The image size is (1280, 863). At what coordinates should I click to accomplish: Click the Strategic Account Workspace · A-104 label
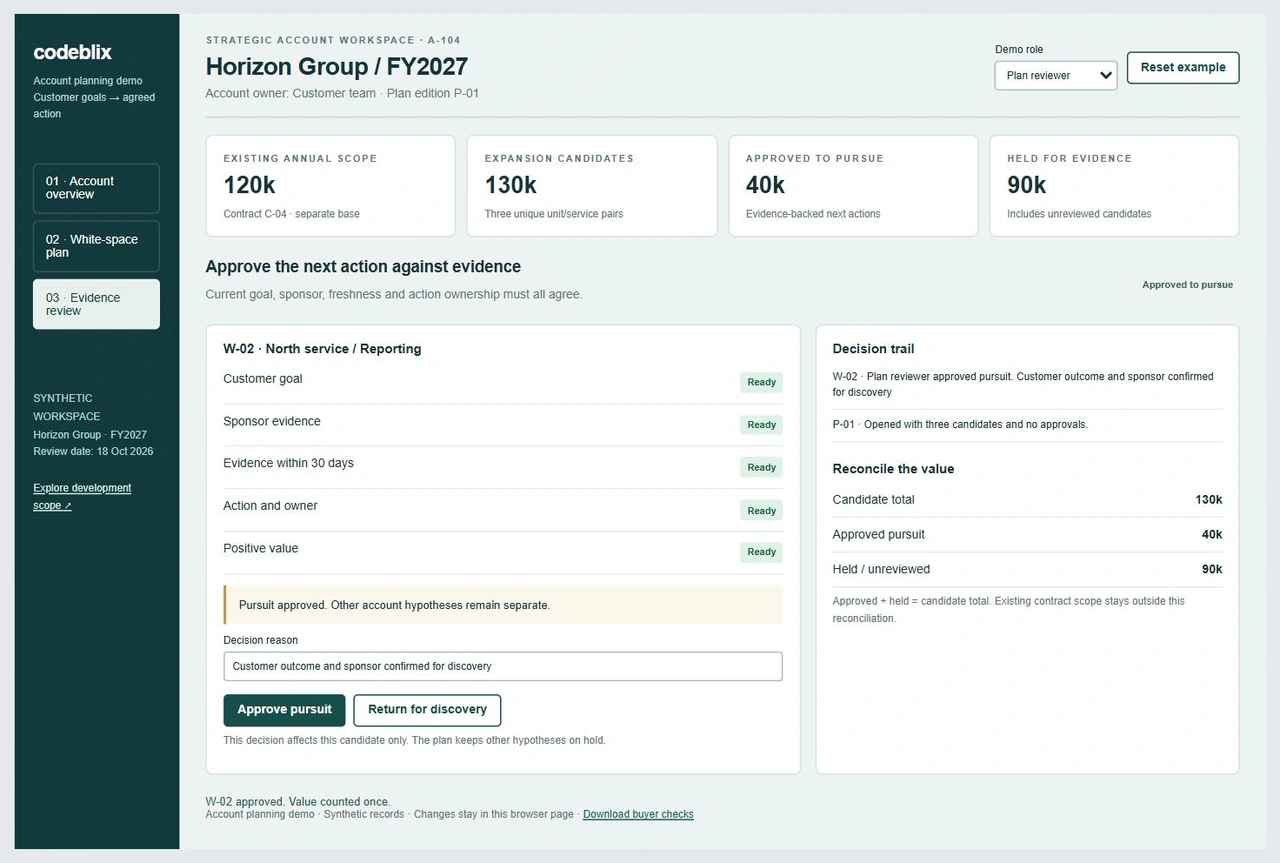333,40
